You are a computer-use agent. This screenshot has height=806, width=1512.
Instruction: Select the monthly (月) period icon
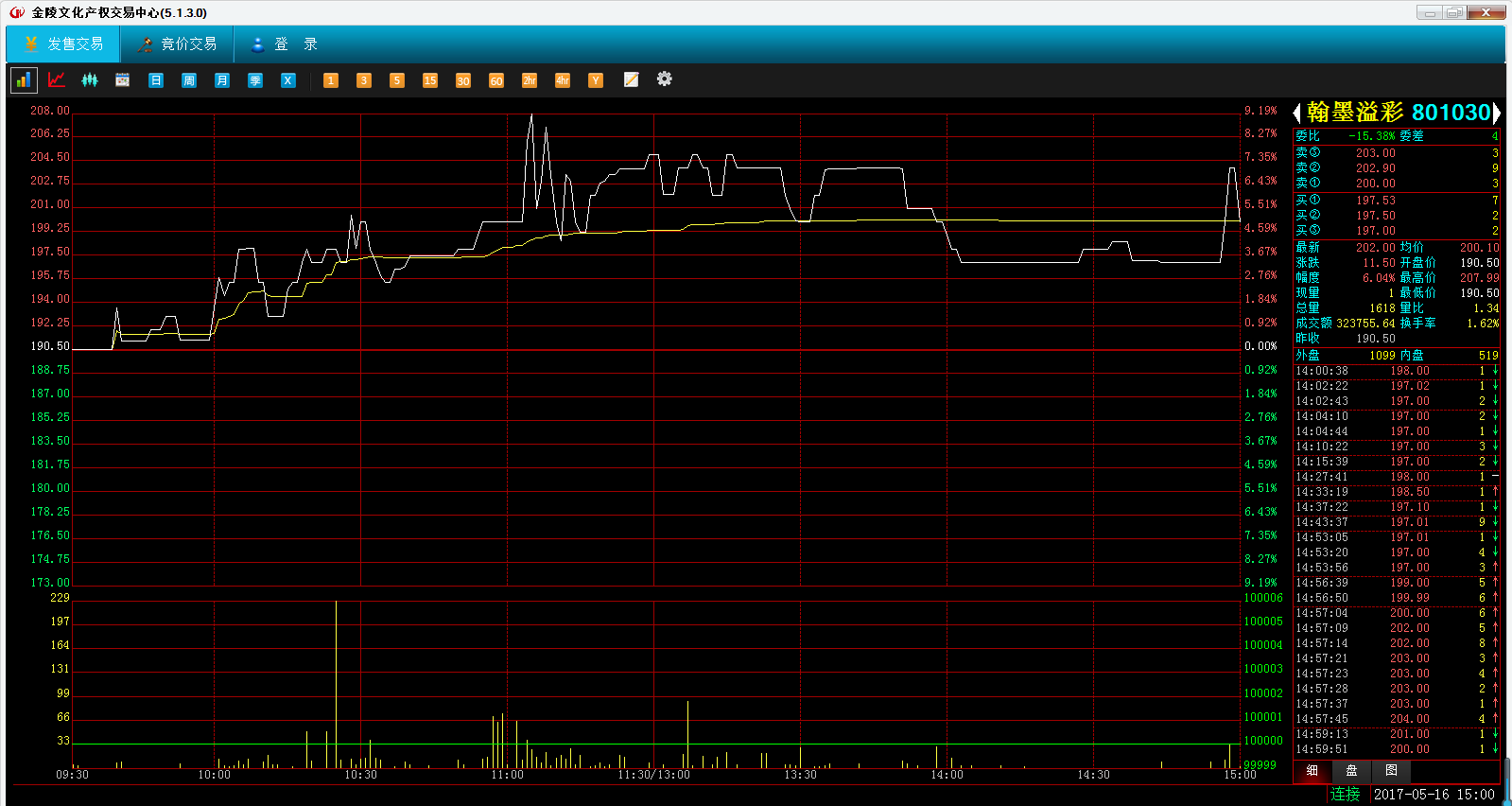tap(222, 80)
